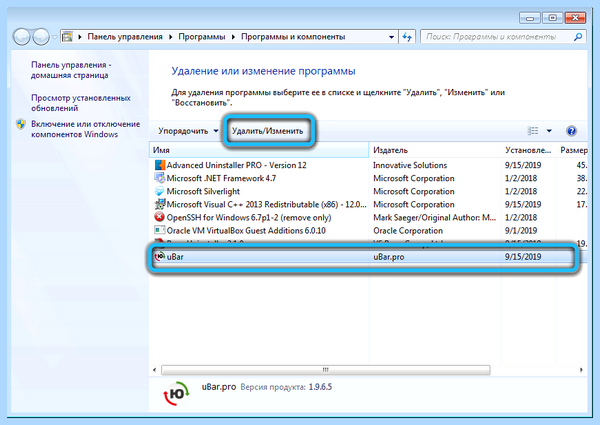Click the blue help question mark icon
Screen dimensions: 600x425
coord(571,131)
